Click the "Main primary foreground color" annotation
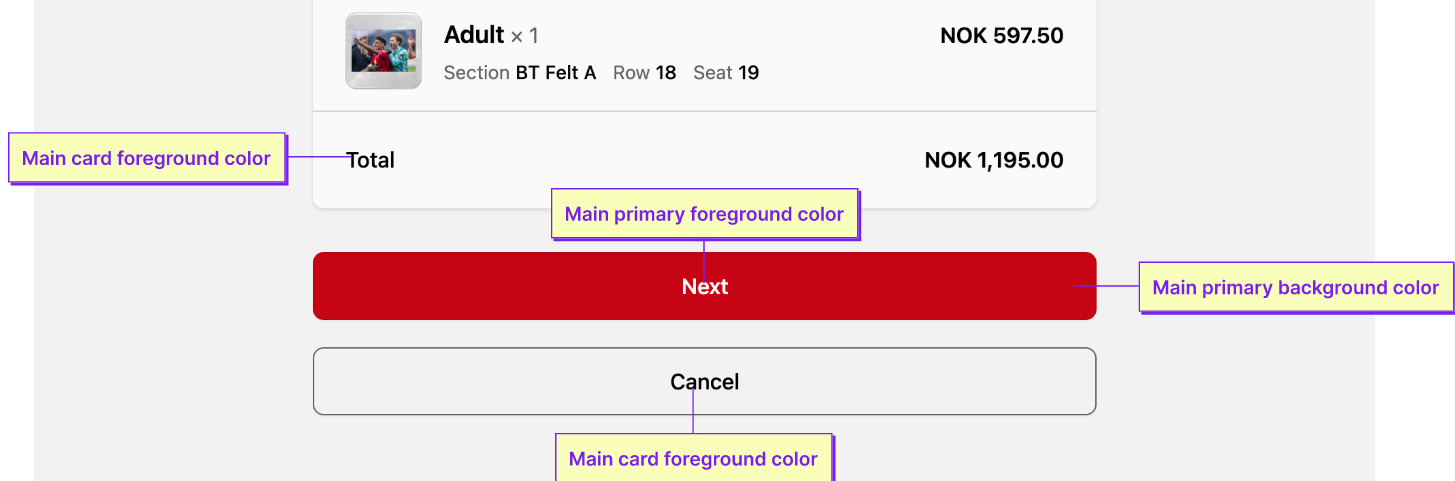 tap(704, 214)
